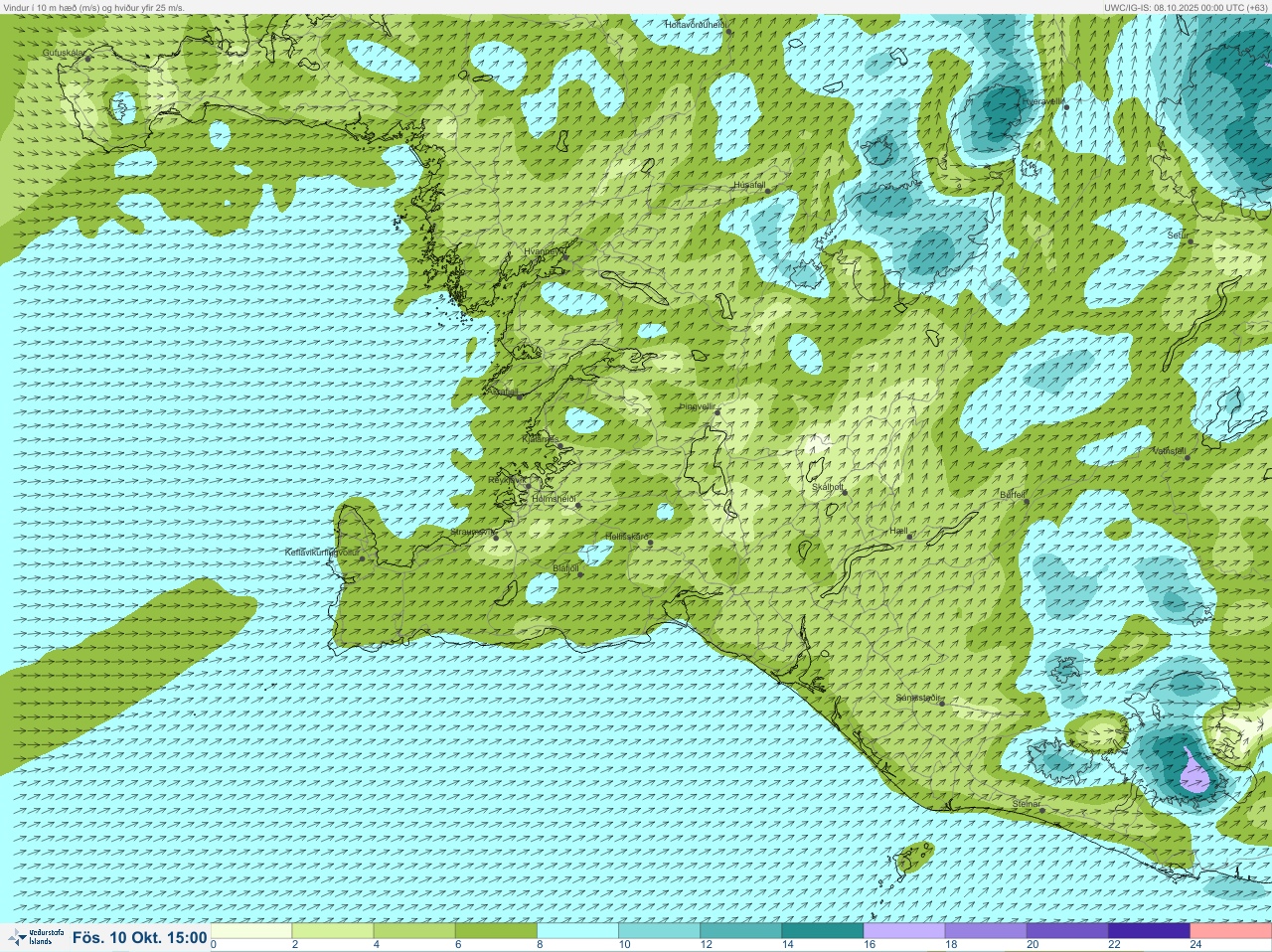The image size is (1272, 952).
Task: Click the Keflavíkurflugvöllur station label
Action: (x=322, y=552)
